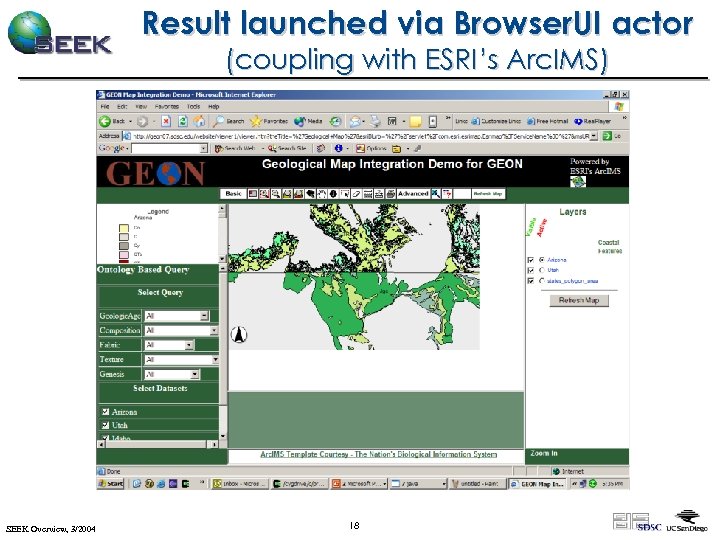
Task: Toggle states polygon layer visibility checkbox
Action: 531,281
